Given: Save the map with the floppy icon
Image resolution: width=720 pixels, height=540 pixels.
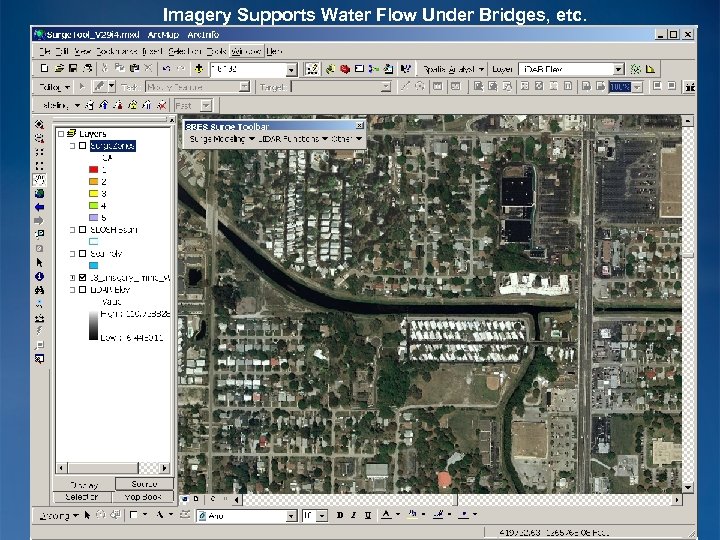Looking at the screenshot, I should click(73, 68).
